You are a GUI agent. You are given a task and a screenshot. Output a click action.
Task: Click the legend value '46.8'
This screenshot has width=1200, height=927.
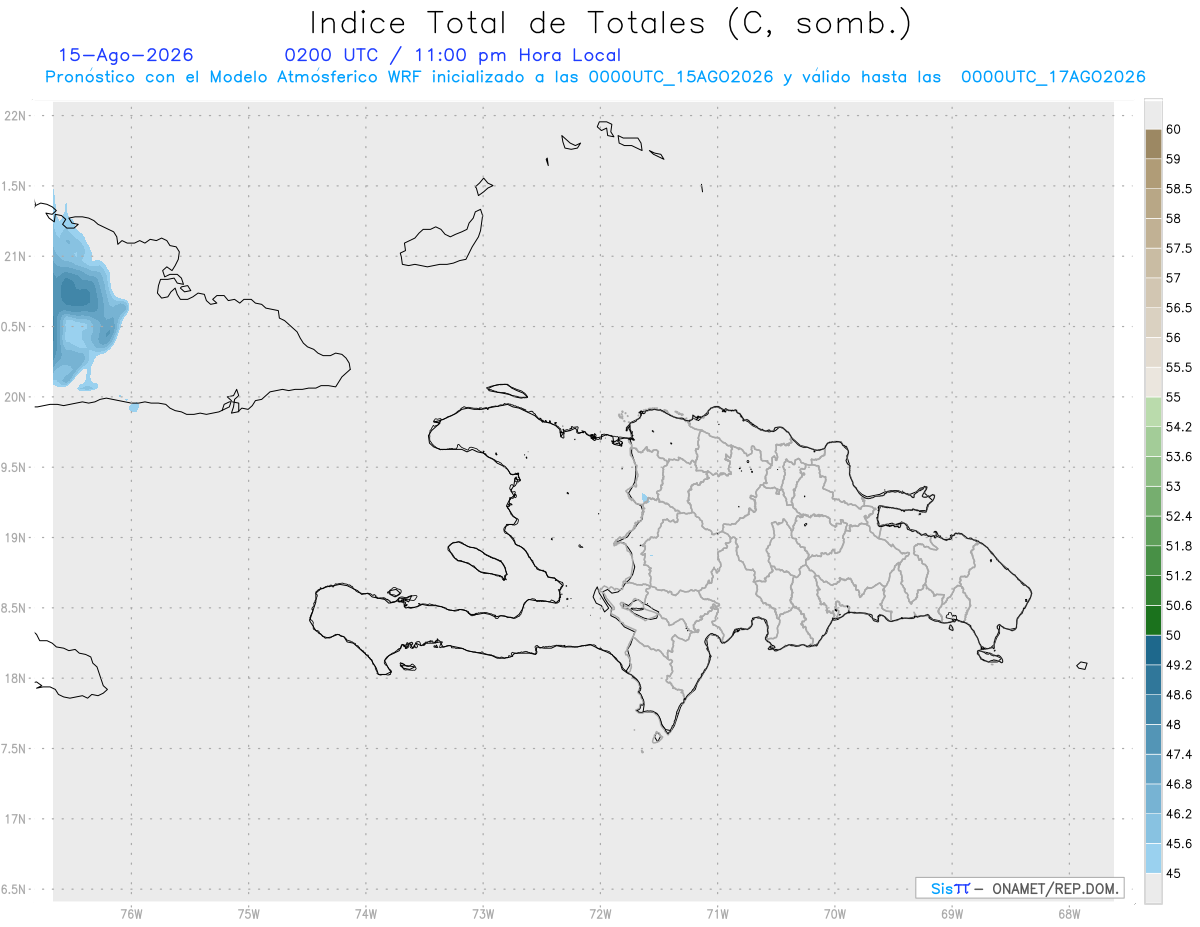pyautogui.click(x=1179, y=784)
